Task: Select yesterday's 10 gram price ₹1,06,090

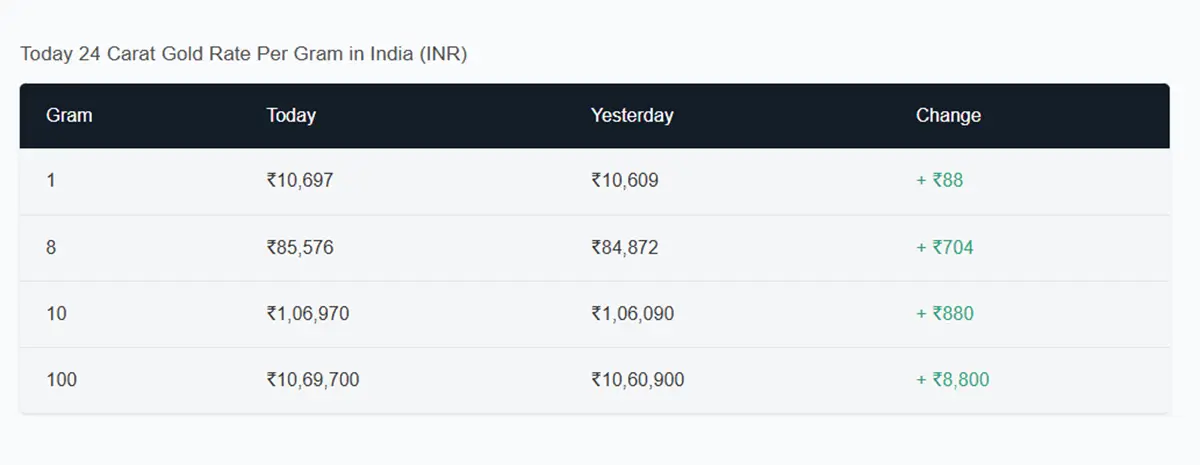Action: tap(633, 314)
